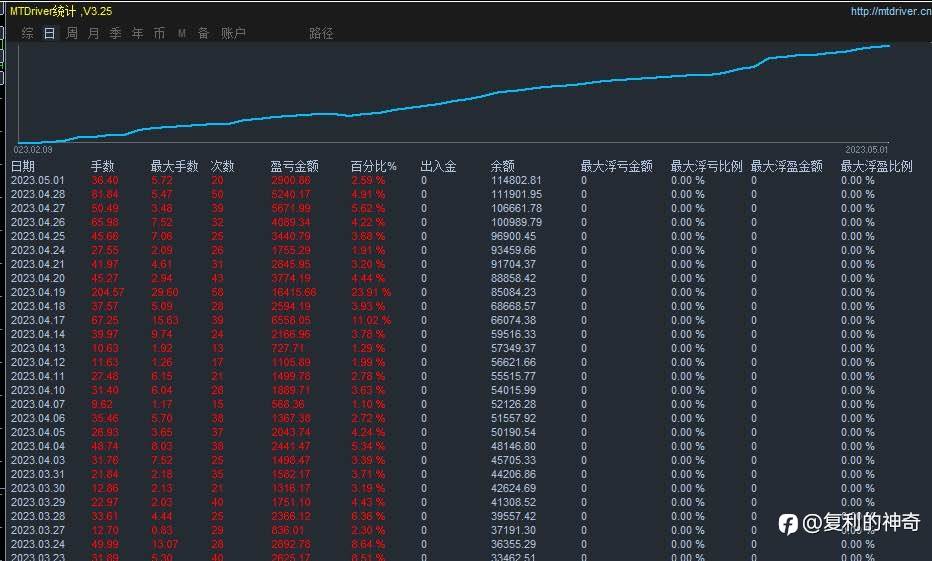Select the 日 daily statistics tab
This screenshot has width=932, height=561.
point(49,33)
